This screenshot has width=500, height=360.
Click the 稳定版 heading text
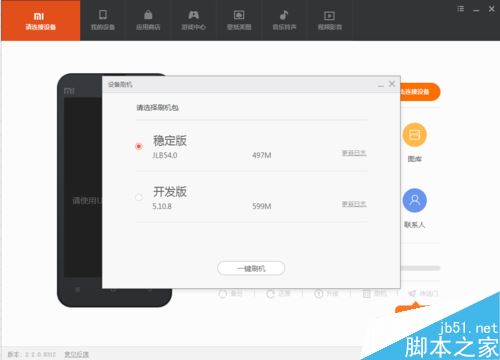[170, 140]
